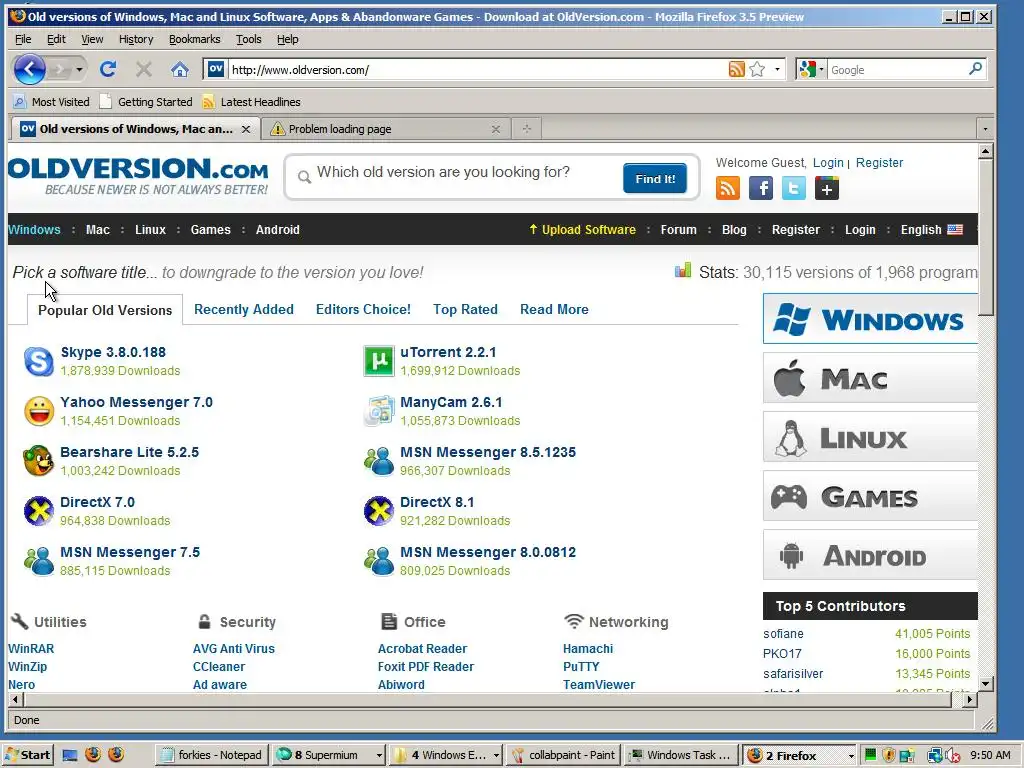1024x768 pixels.
Task: Expand the Firefox taskbar group dropdown
Action: tap(850, 756)
